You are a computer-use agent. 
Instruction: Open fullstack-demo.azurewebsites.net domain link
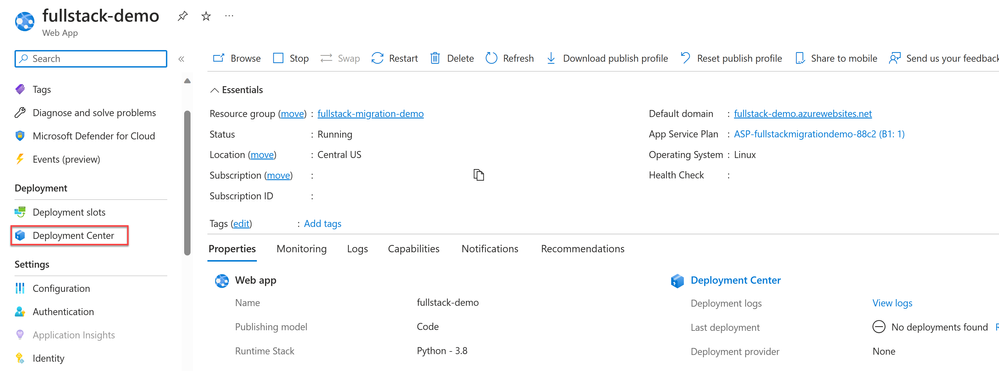[x=803, y=114]
